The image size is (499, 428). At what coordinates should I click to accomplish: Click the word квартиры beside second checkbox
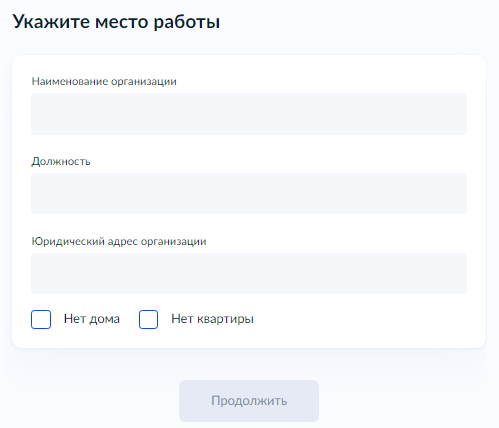coord(225,319)
